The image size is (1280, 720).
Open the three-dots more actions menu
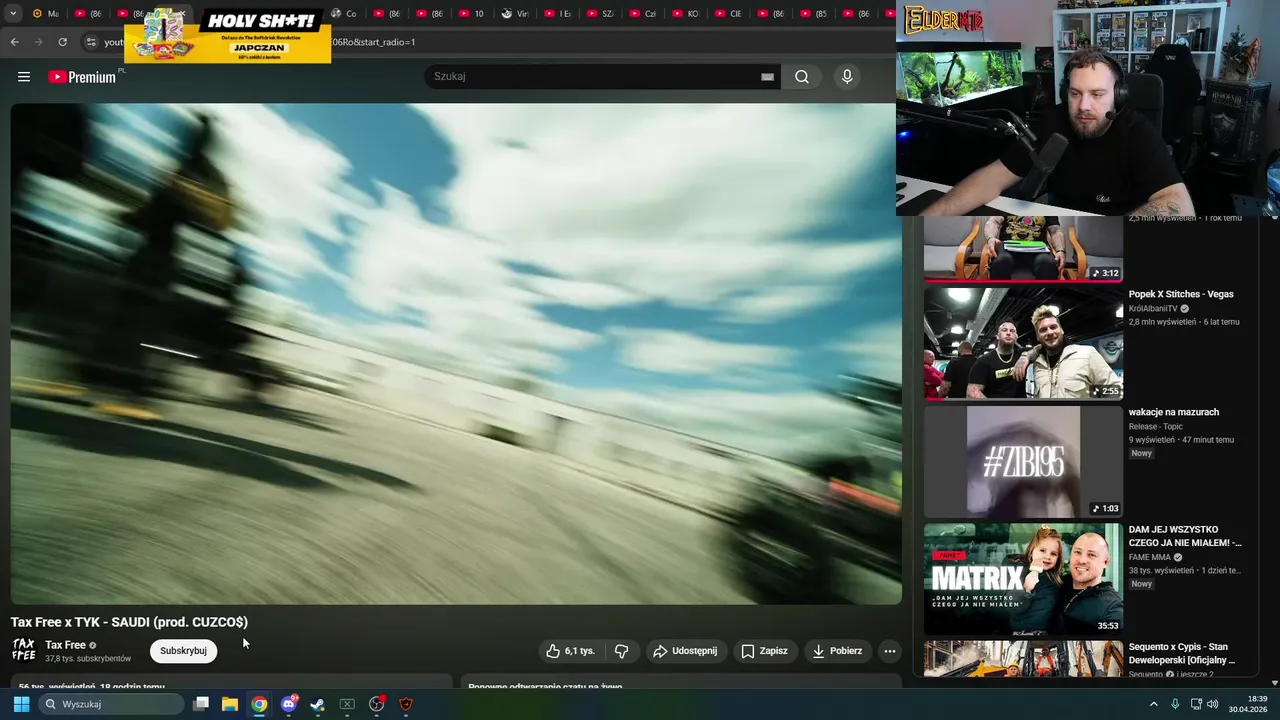tap(890, 651)
